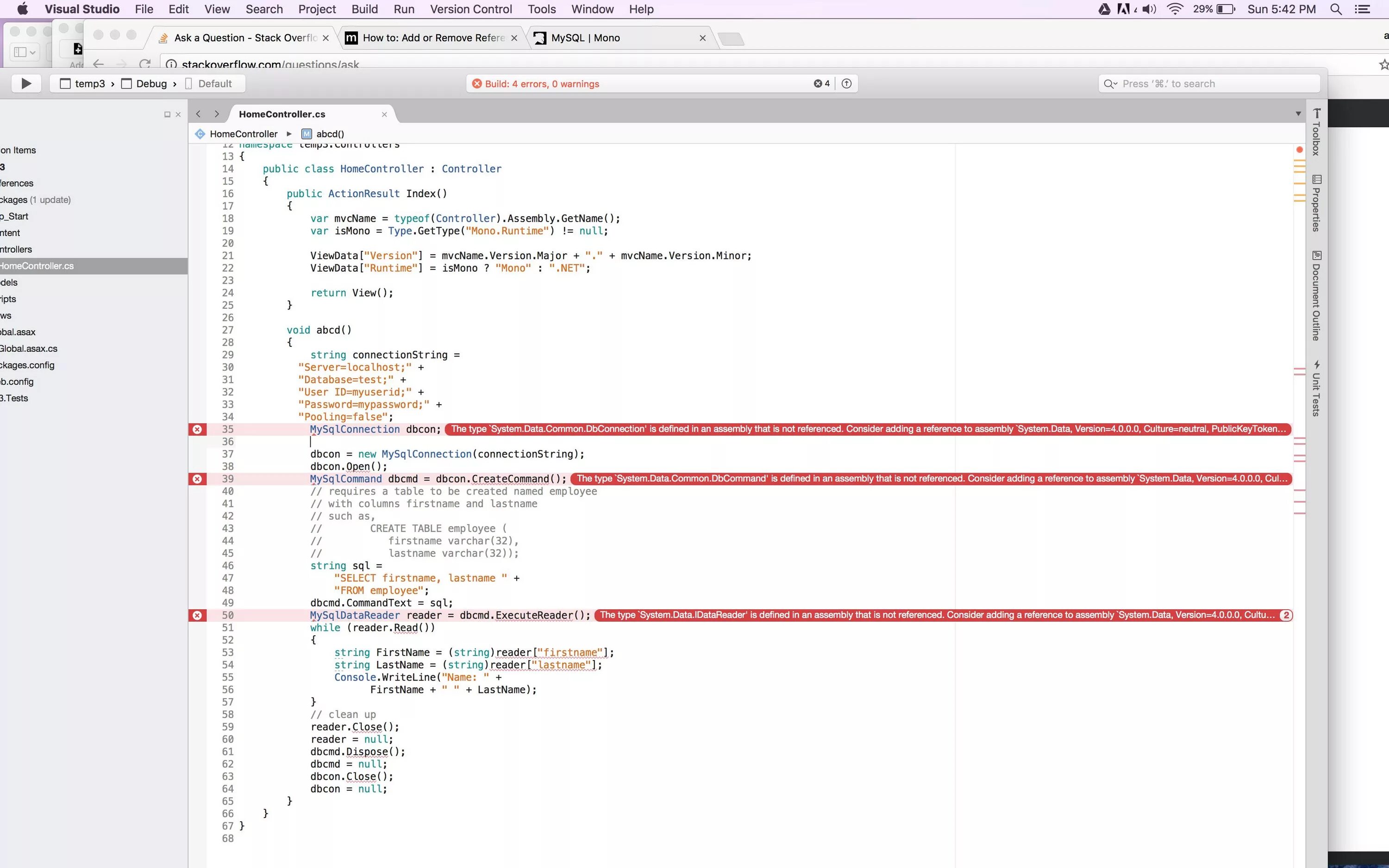Open the File menu
The height and width of the screenshot is (868, 1389).
144,9
